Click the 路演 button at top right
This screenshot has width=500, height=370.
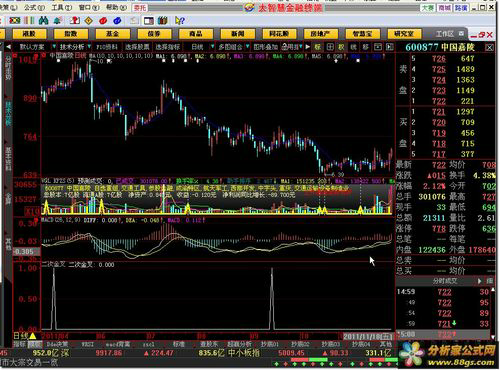point(461,7)
